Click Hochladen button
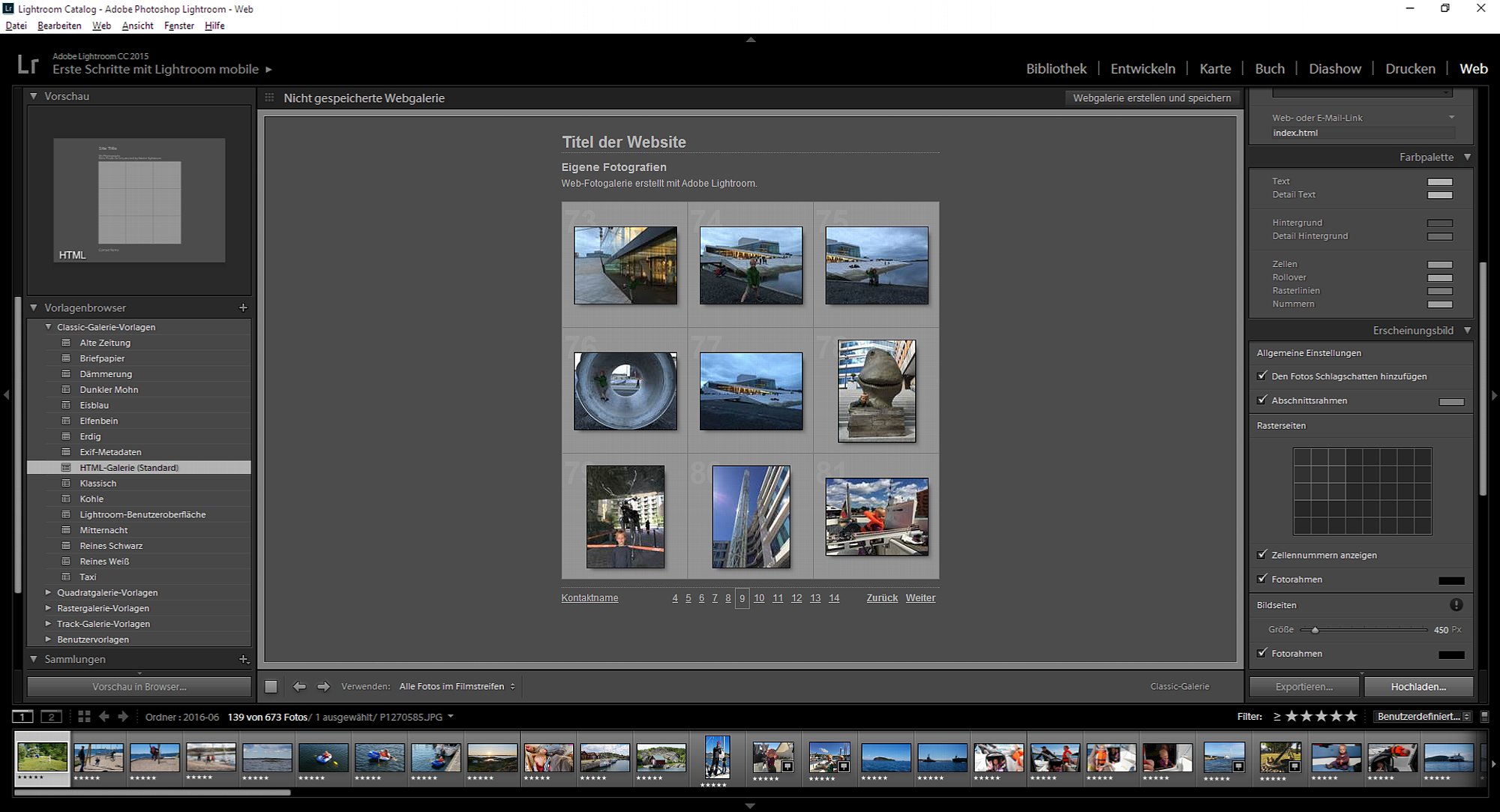This screenshot has height=812, width=1500. pos(1418,686)
